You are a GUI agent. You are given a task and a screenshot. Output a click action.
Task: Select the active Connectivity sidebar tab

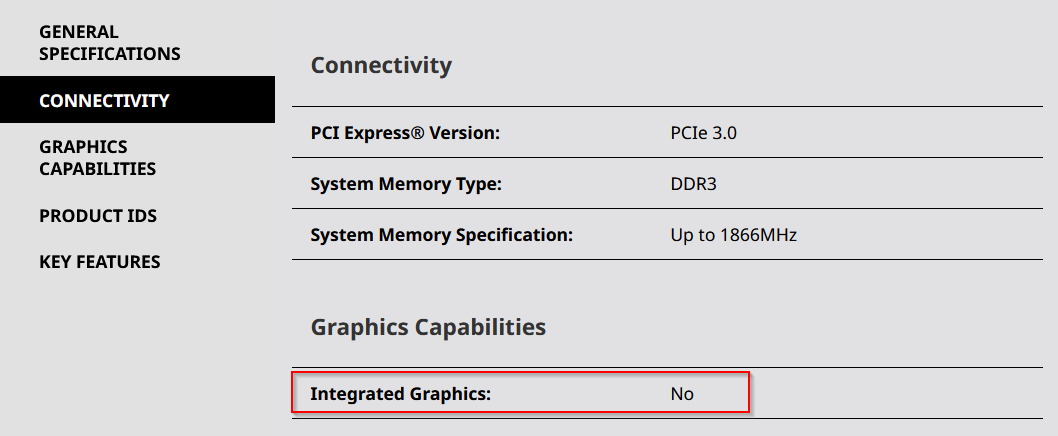coord(104,100)
